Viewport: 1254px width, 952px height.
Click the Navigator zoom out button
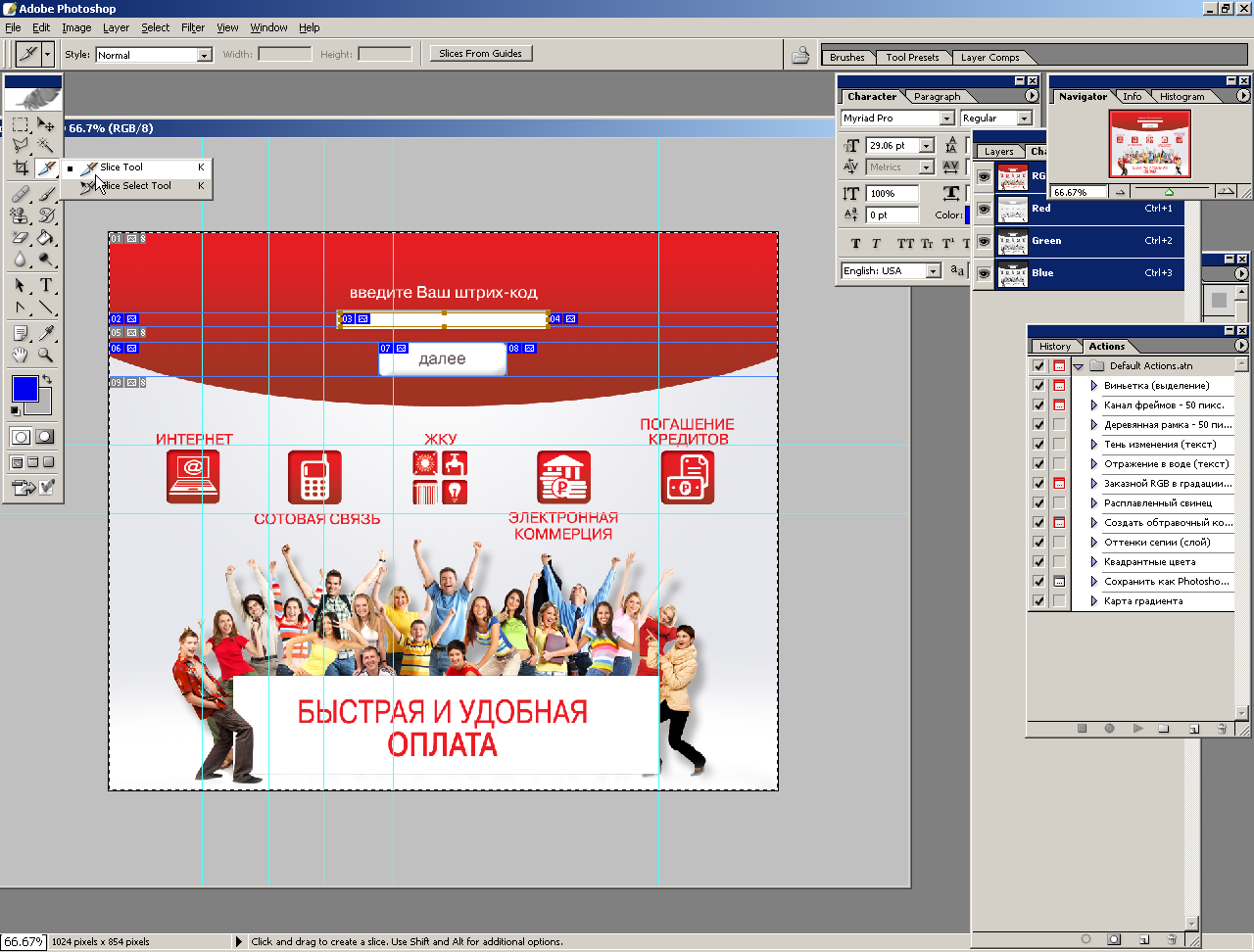(x=1120, y=192)
